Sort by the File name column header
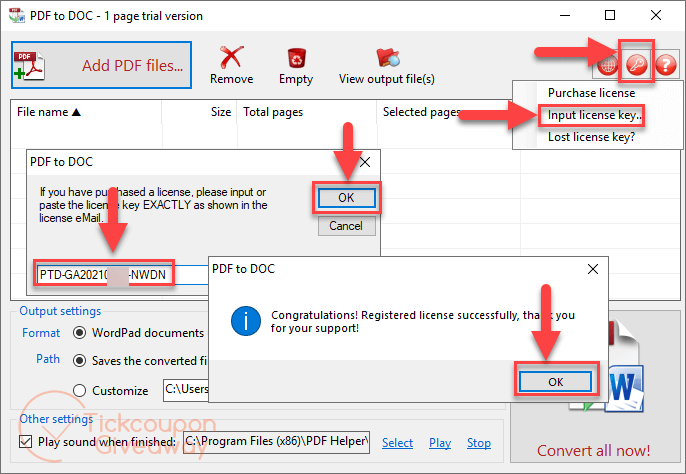Image resolution: width=686 pixels, height=474 pixels. pyautogui.click(x=86, y=112)
